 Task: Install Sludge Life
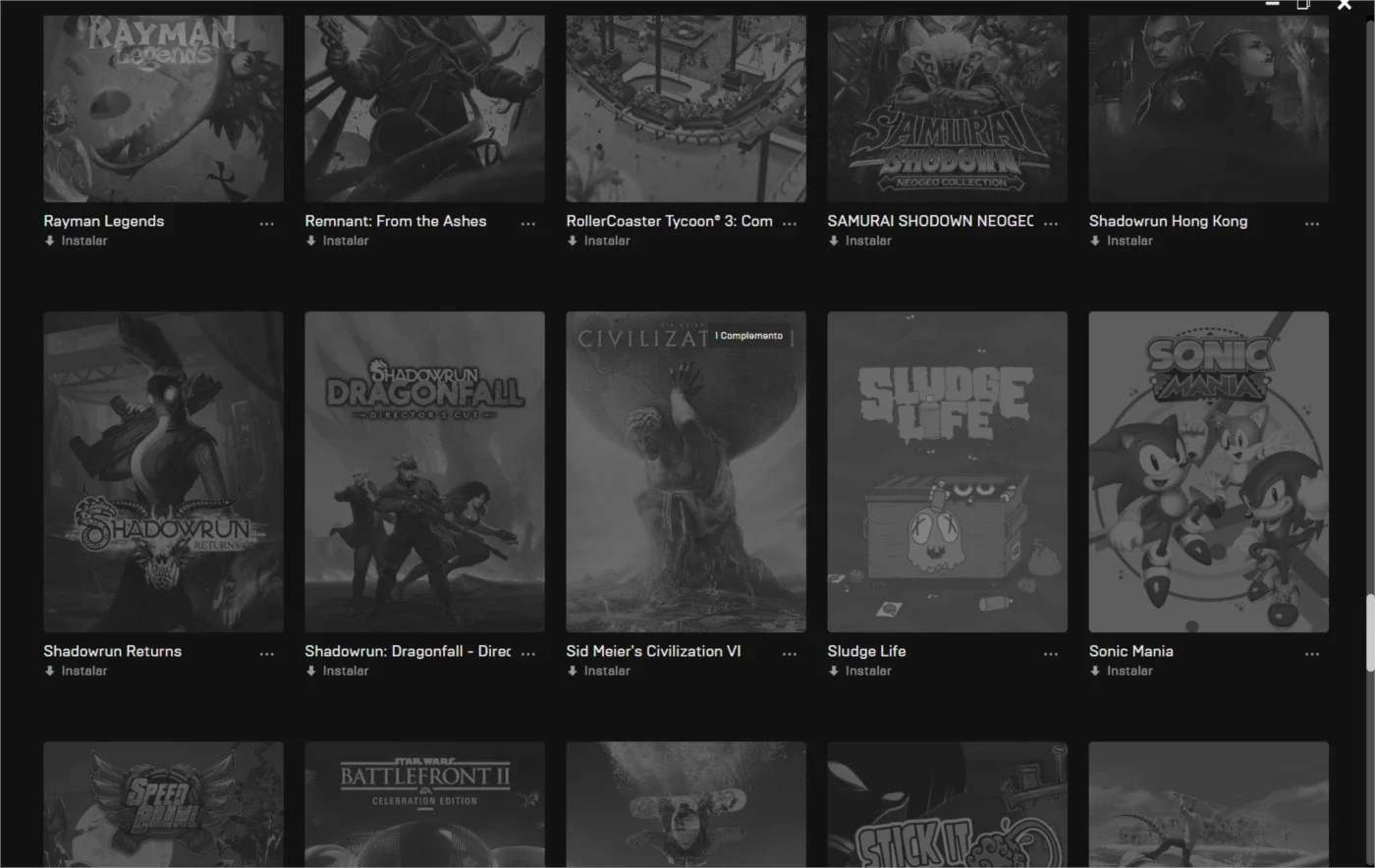[859, 671]
